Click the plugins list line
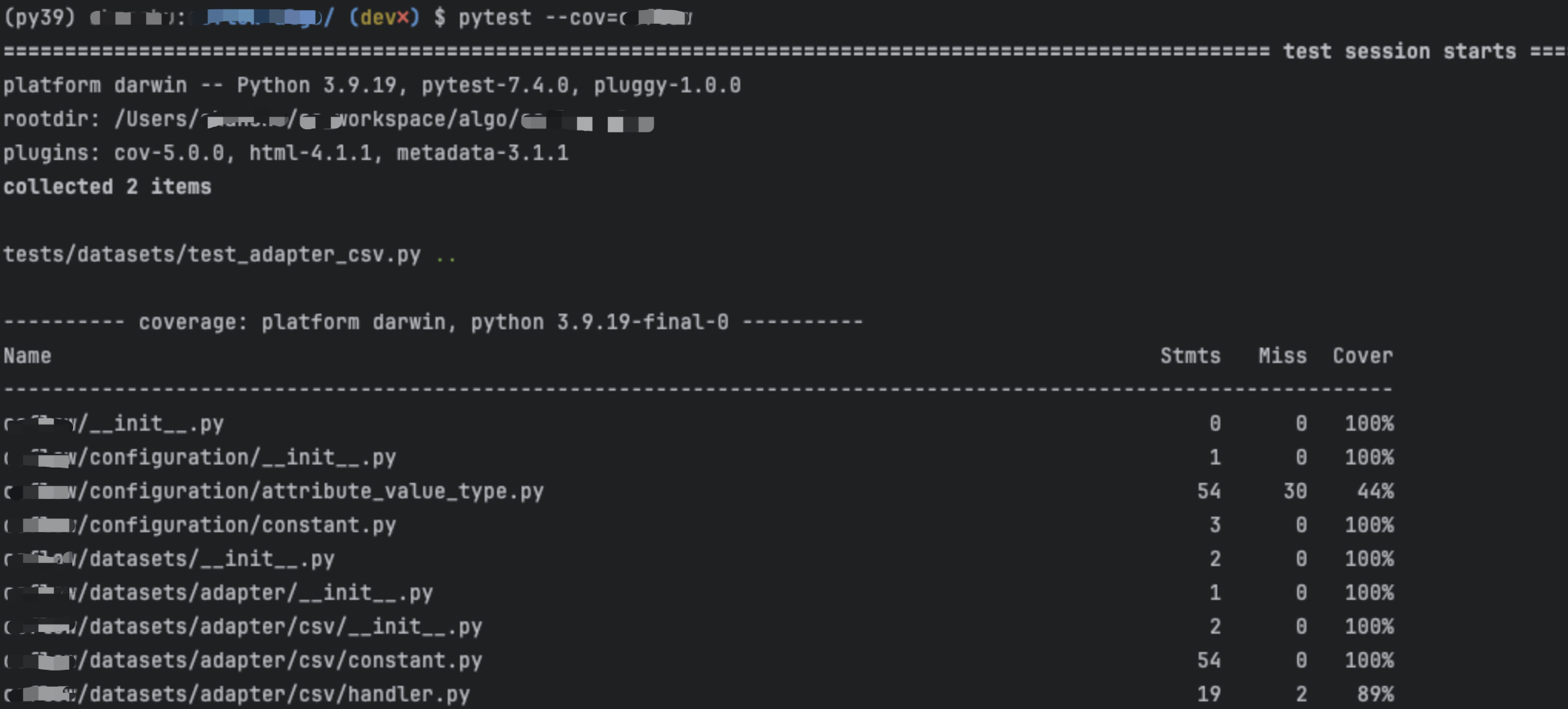The image size is (1568, 709). (x=285, y=153)
